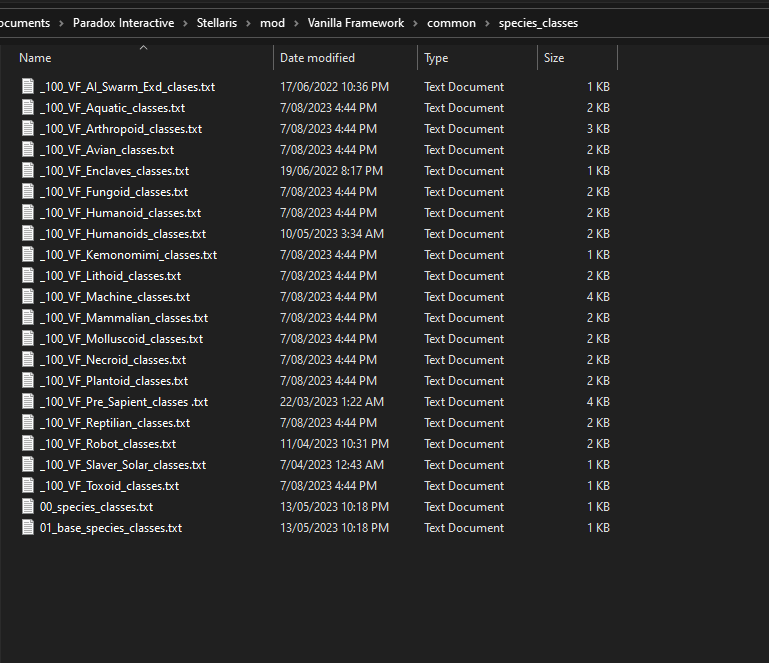The width and height of the screenshot is (769, 663).
Task: Click the file icon for _100_VF_AI_Swarm_Exd_clases.txt
Action: 28,86
